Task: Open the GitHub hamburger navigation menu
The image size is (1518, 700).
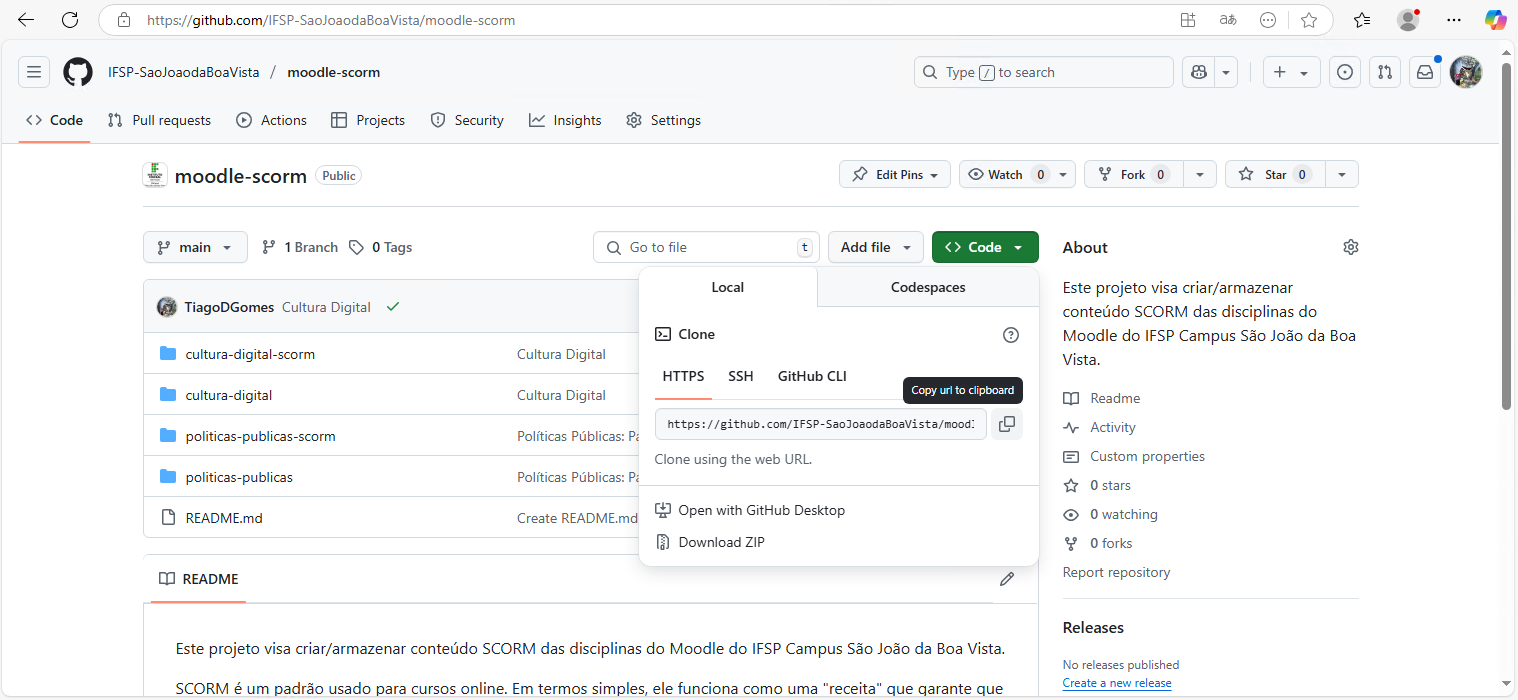Action: coord(34,72)
